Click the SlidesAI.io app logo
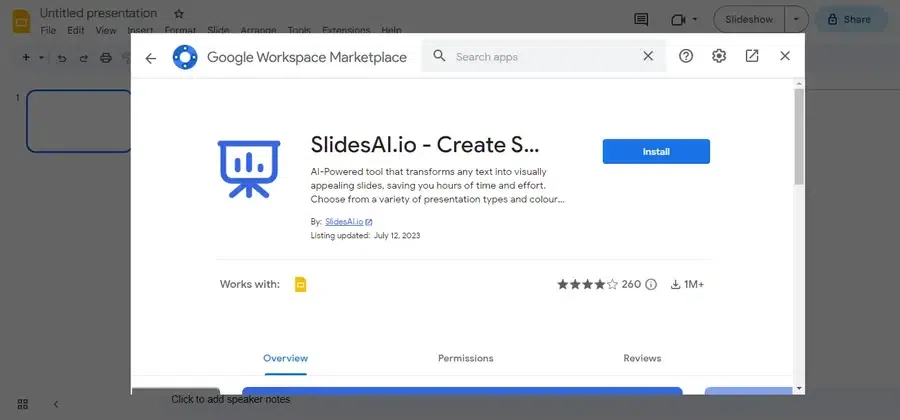This screenshot has width=900, height=420. point(249,169)
